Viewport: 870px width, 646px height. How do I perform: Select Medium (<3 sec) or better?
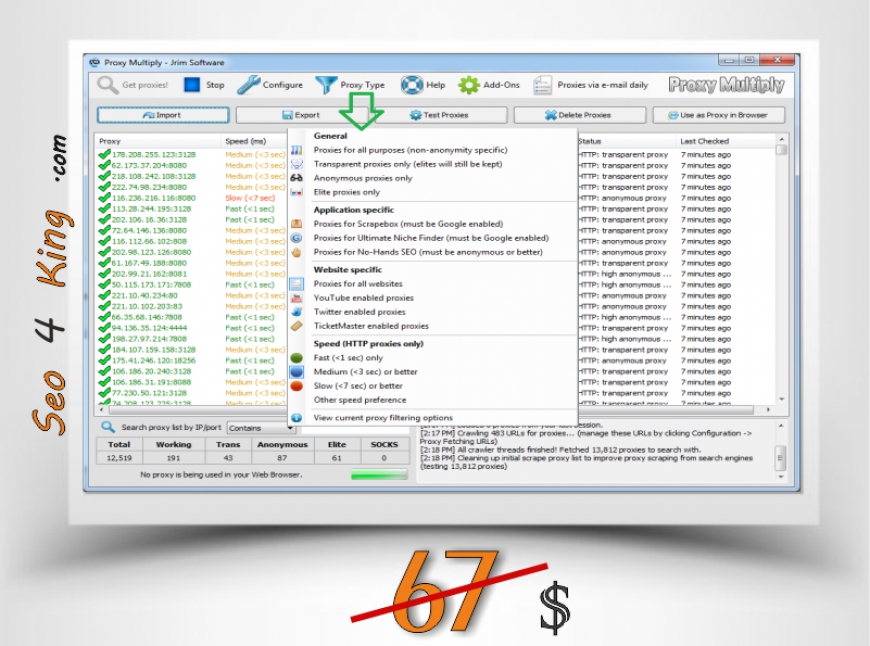[366, 372]
